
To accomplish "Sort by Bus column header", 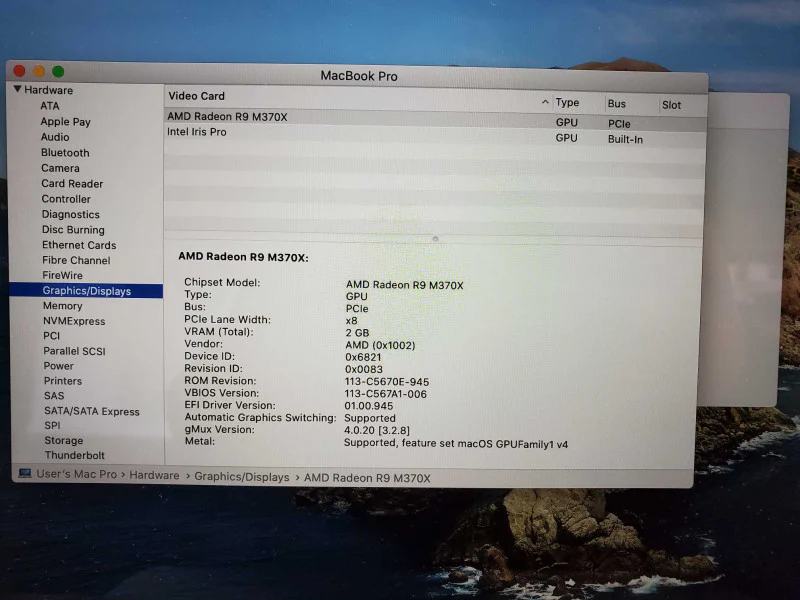I will tap(616, 104).
